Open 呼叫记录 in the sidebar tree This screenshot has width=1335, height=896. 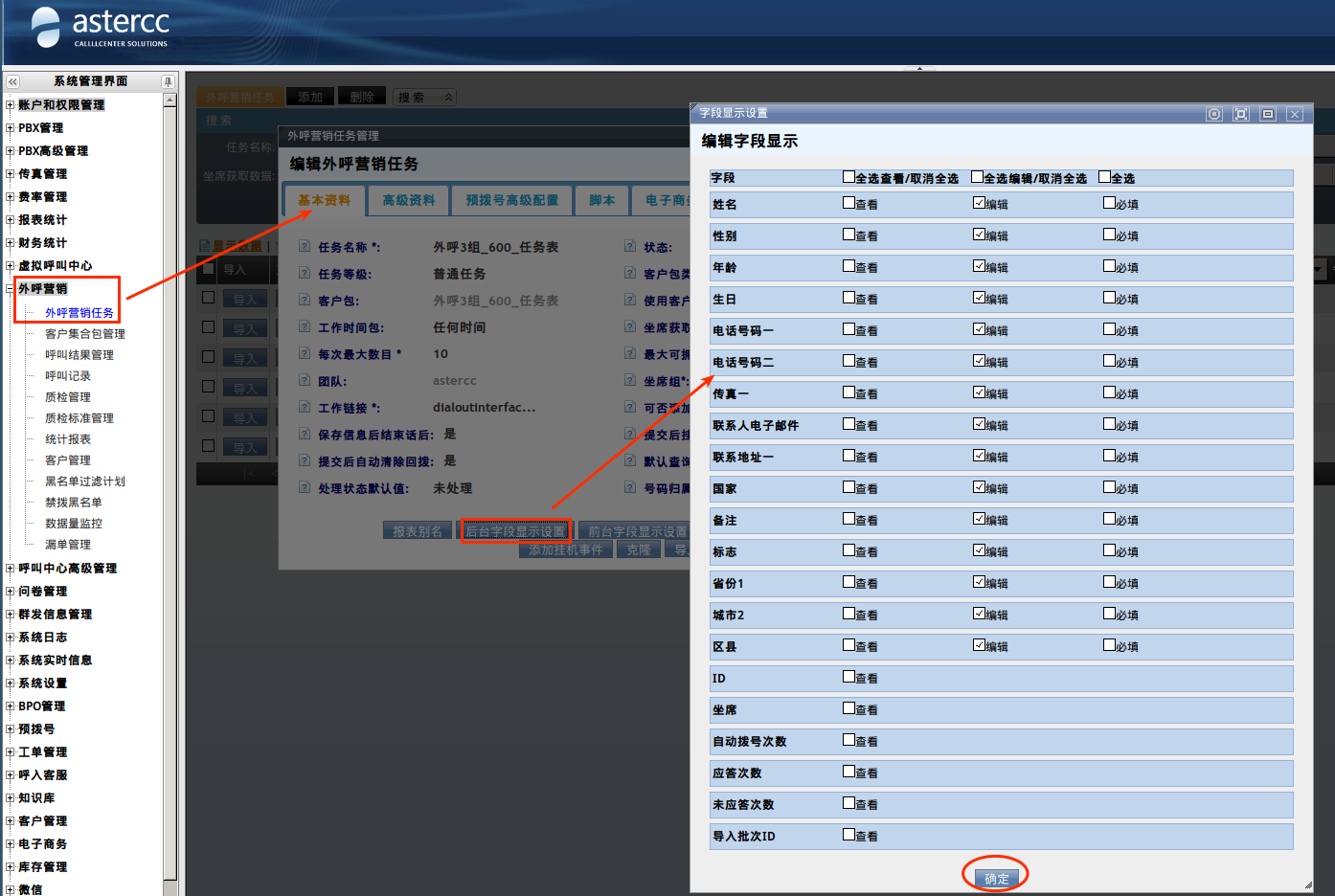coord(68,376)
